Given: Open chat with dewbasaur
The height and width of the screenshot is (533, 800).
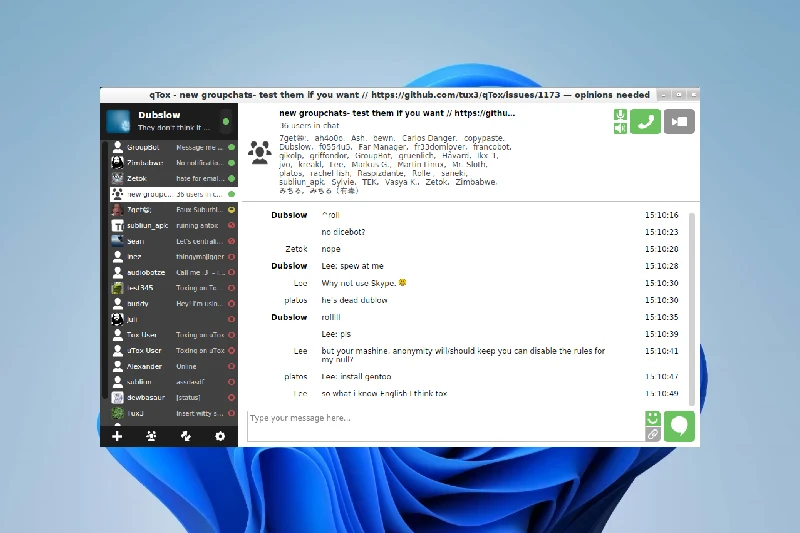Looking at the screenshot, I should [x=173, y=397].
